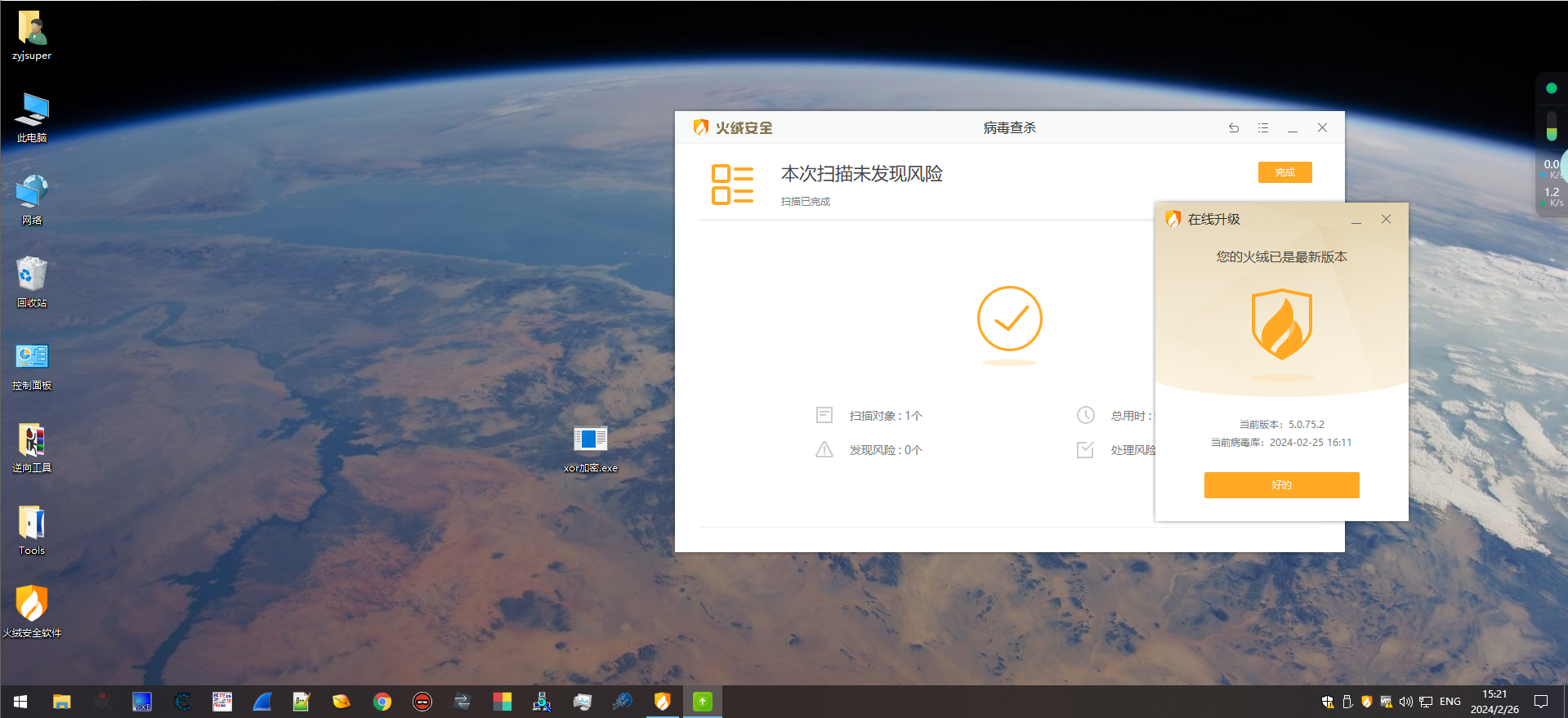This screenshot has width=1568, height=718.
Task: Click the orange checkmark circle icon
Action: click(1010, 319)
